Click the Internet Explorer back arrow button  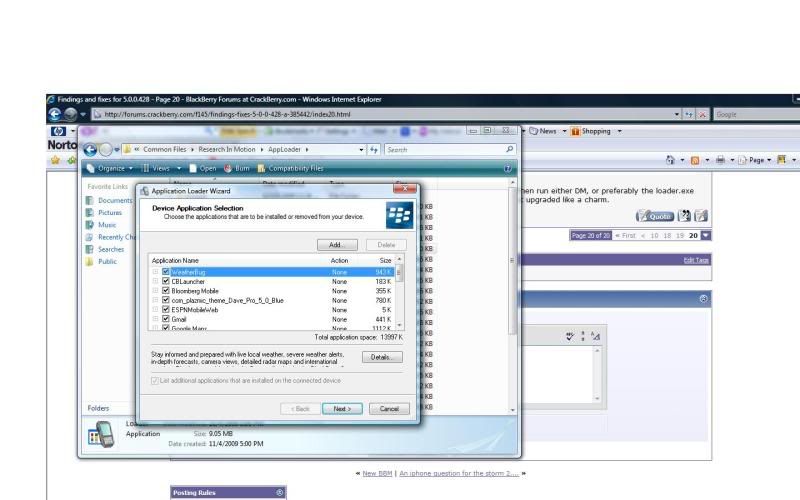pos(55,114)
